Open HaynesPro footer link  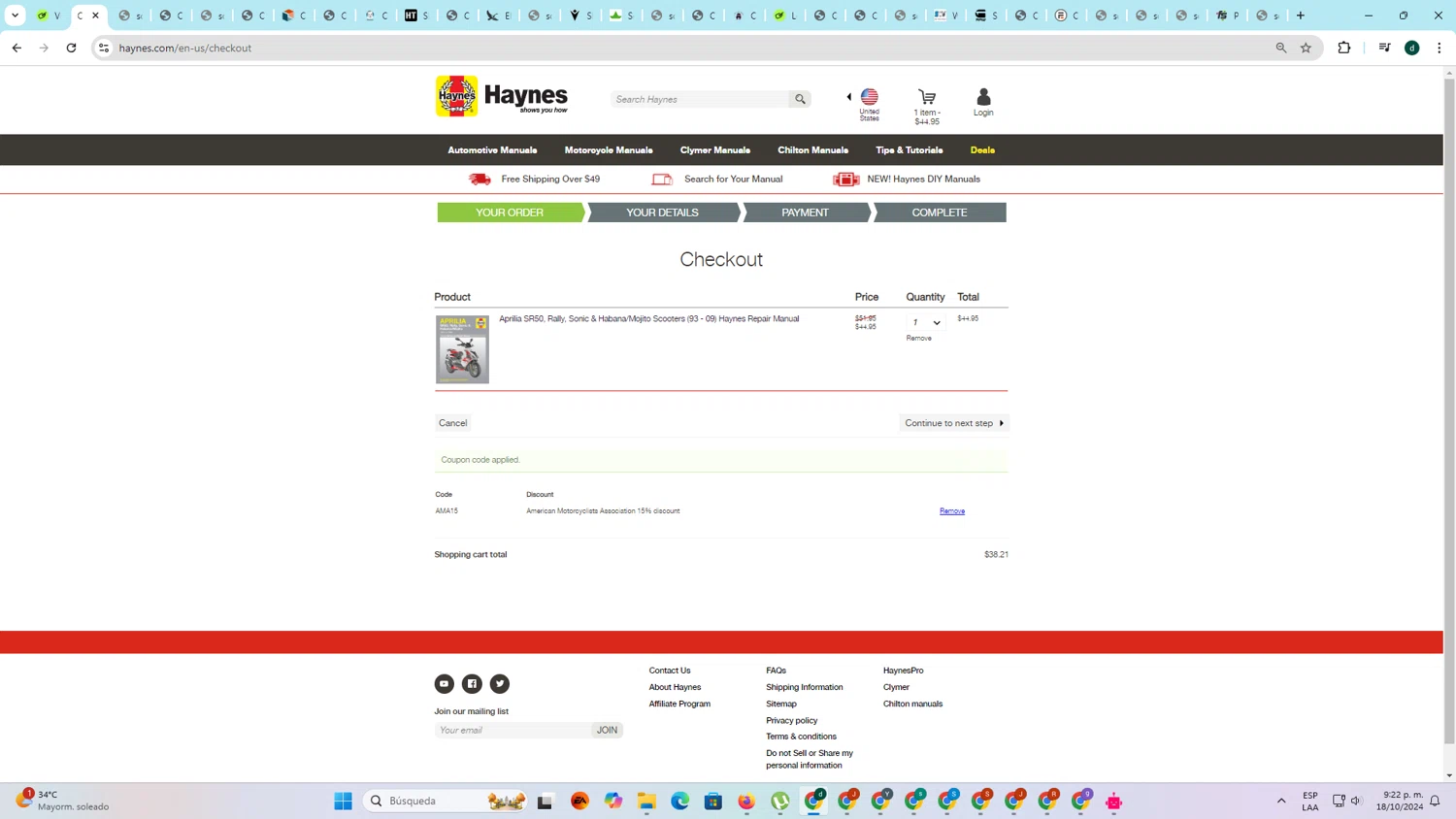(903, 671)
